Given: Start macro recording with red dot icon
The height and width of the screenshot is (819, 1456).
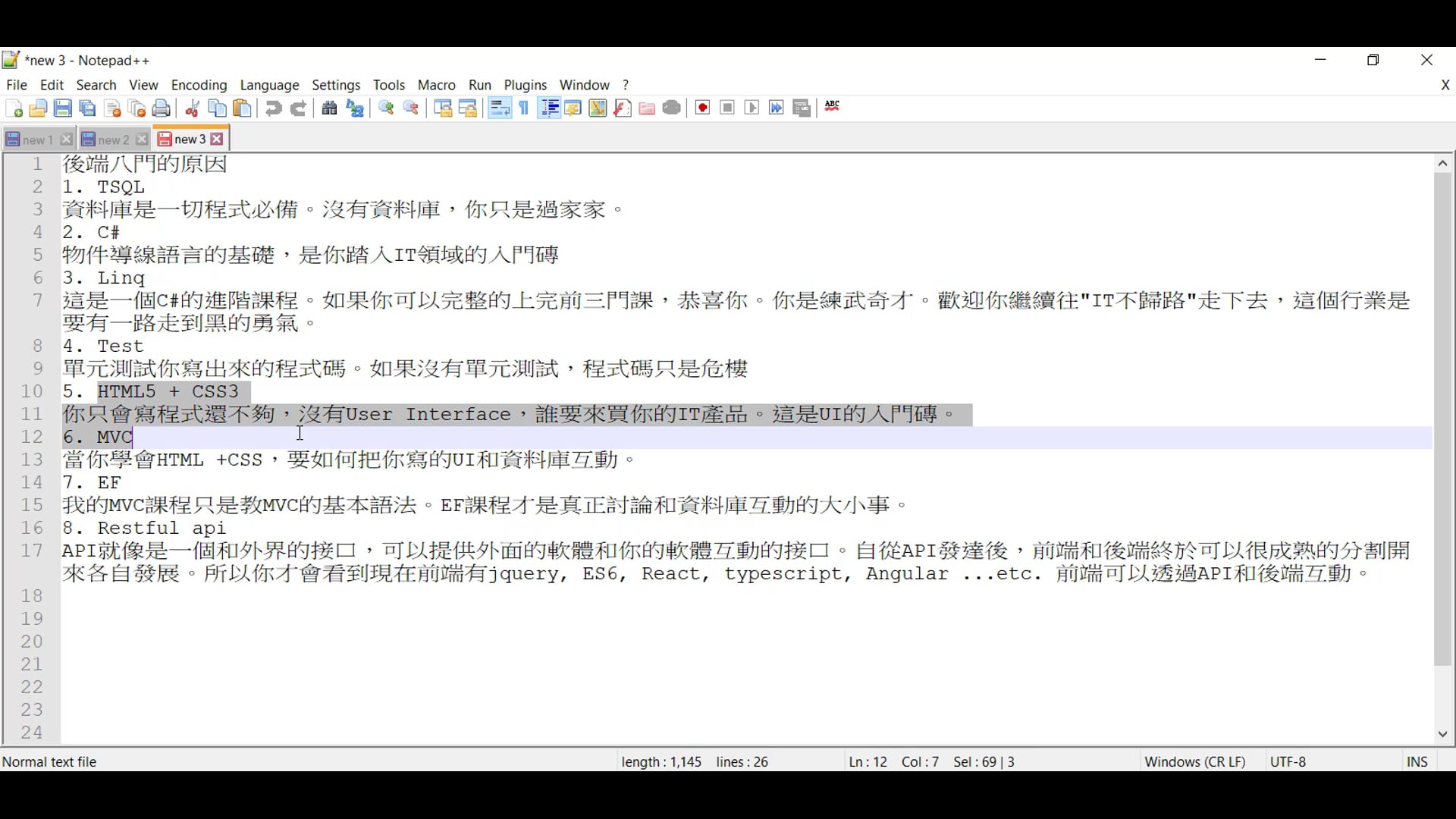Looking at the screenshot, I should pyautogui.click(x=703, y=108).
